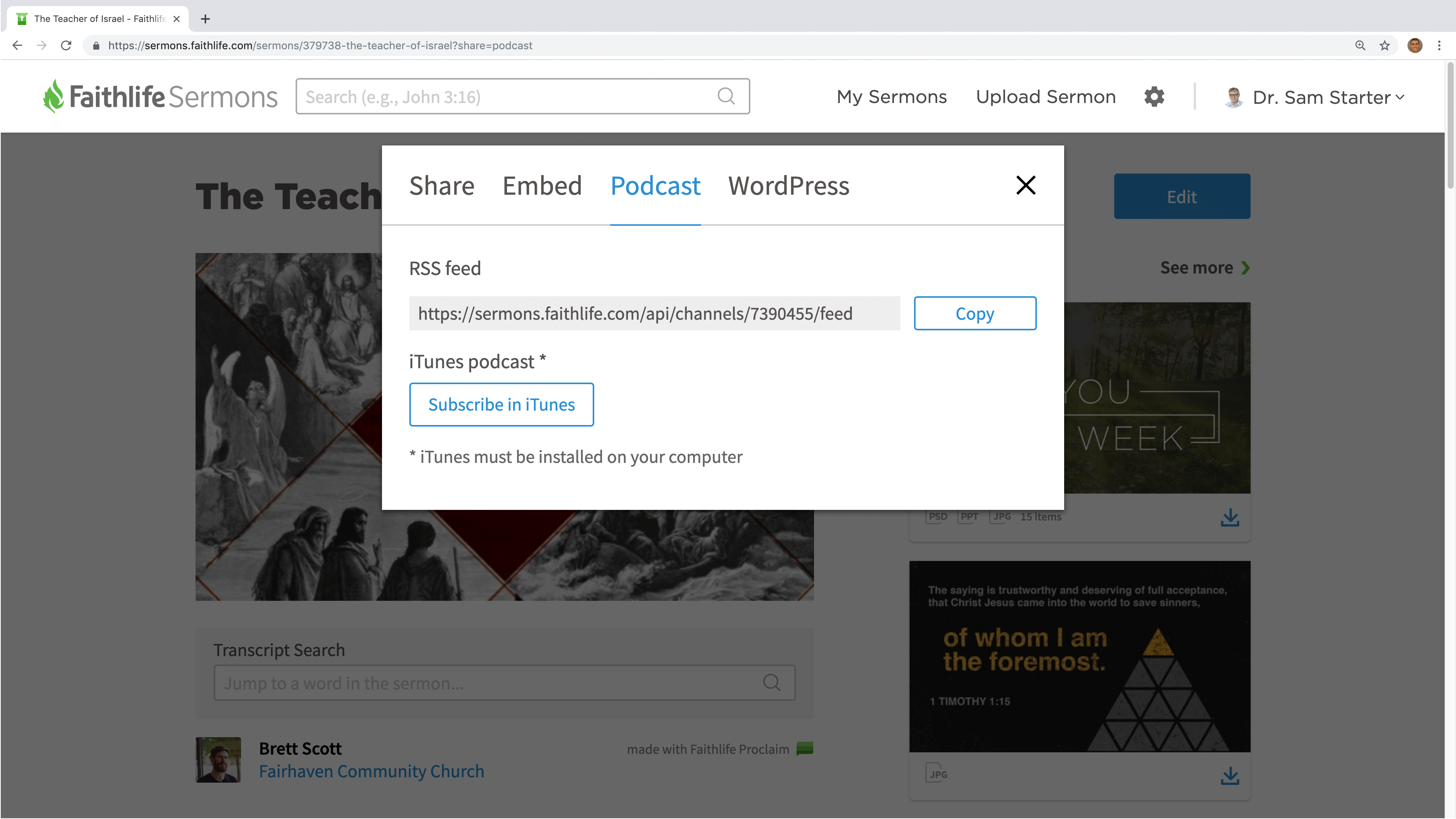
Task: Download the 1 Timothy 1:15 JPG
Action: 1229,775
